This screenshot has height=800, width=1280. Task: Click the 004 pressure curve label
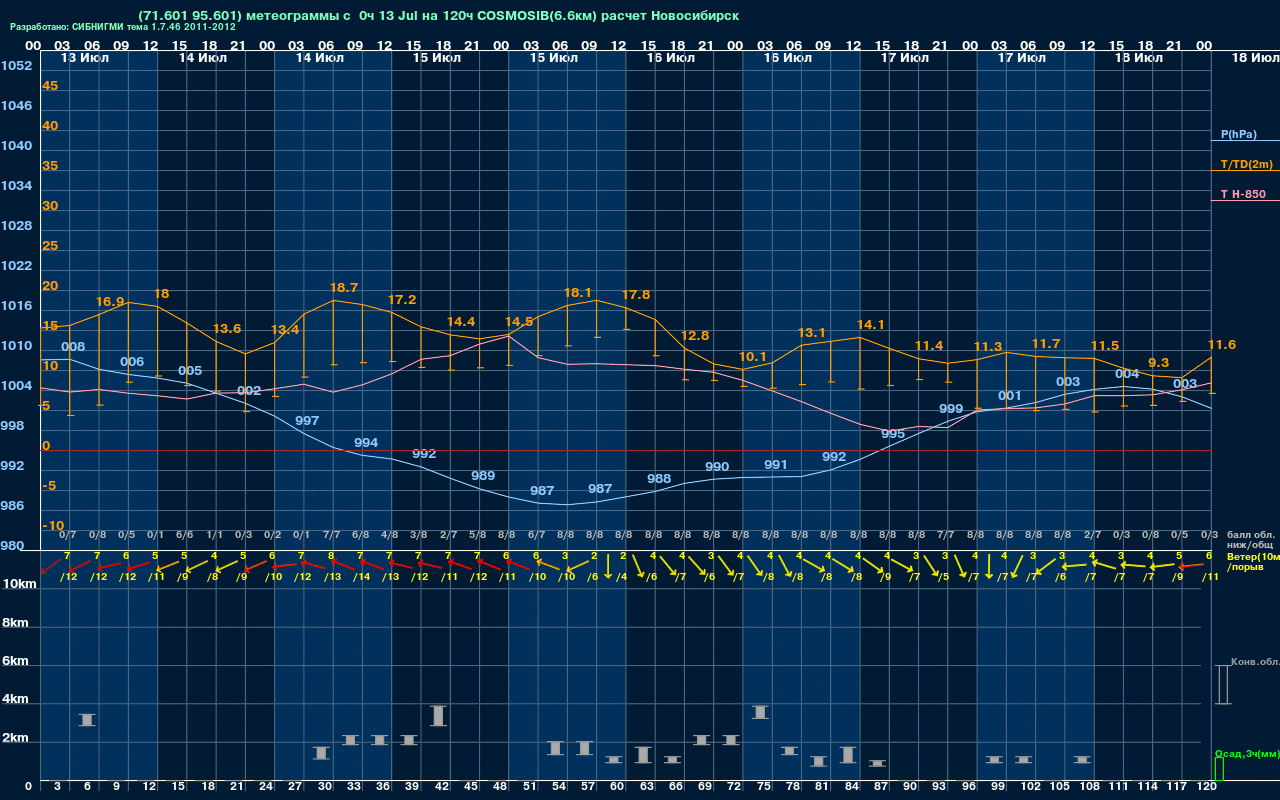click(1127, 374)
